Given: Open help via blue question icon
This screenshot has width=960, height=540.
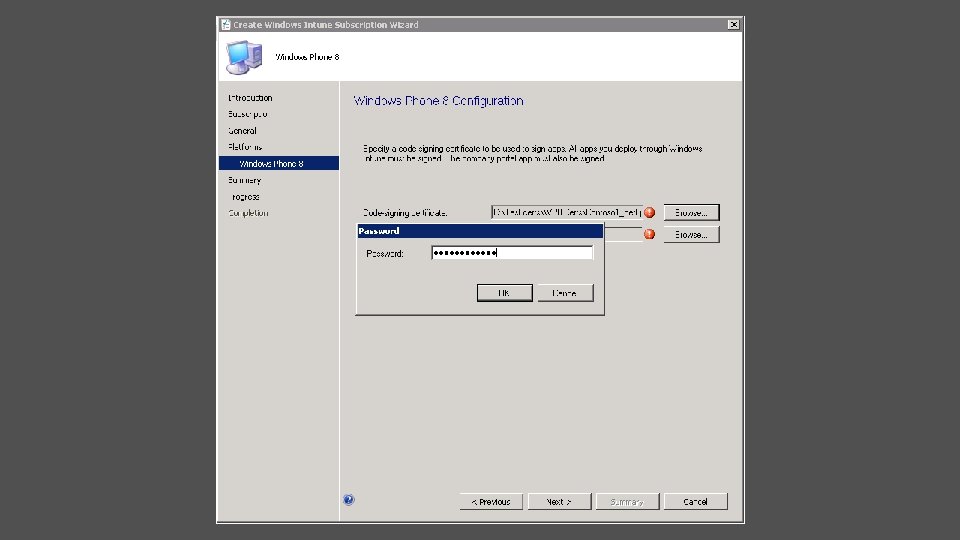Looking at the screenshot, I should click(x=349, y=500).
